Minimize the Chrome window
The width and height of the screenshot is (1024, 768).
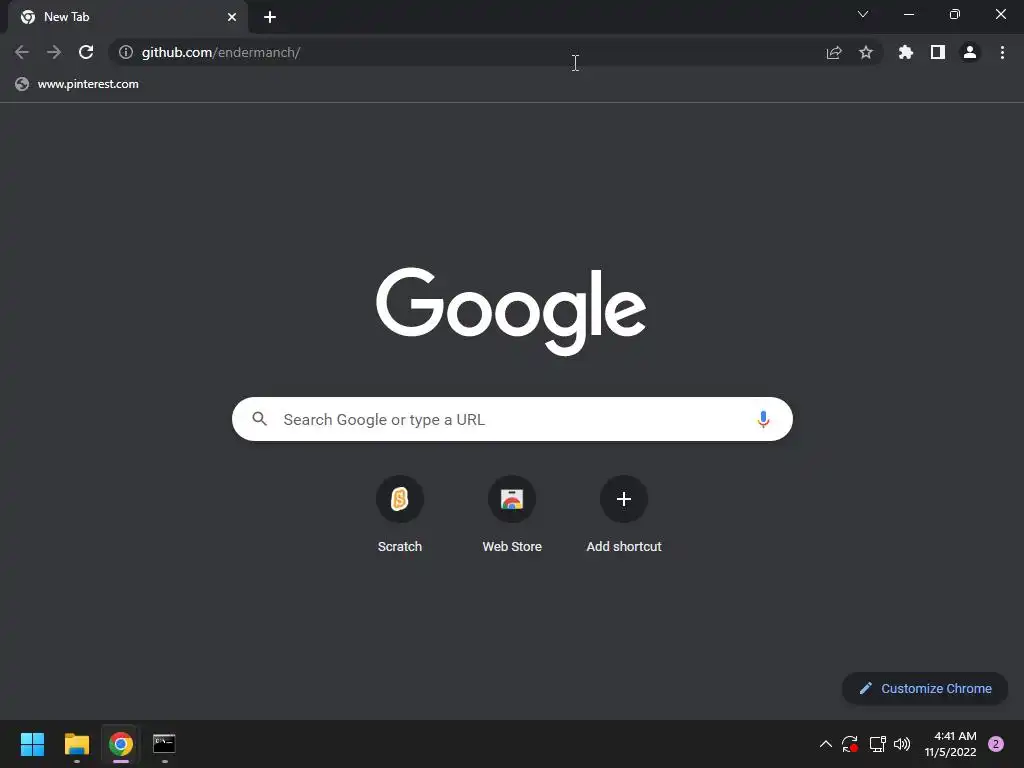point(909,14)
